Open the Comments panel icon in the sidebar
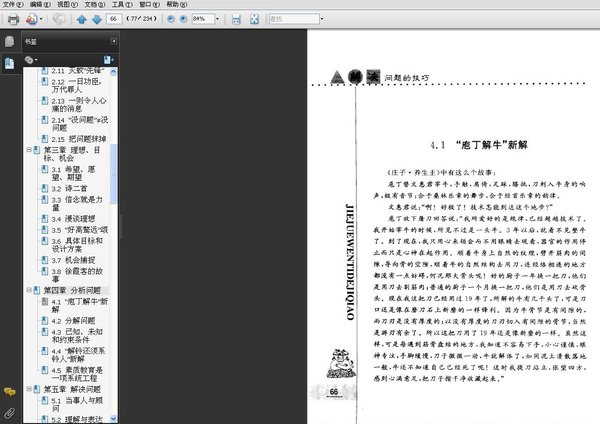The height and width of the screenshot is (424, 600). tap(10, 391)
